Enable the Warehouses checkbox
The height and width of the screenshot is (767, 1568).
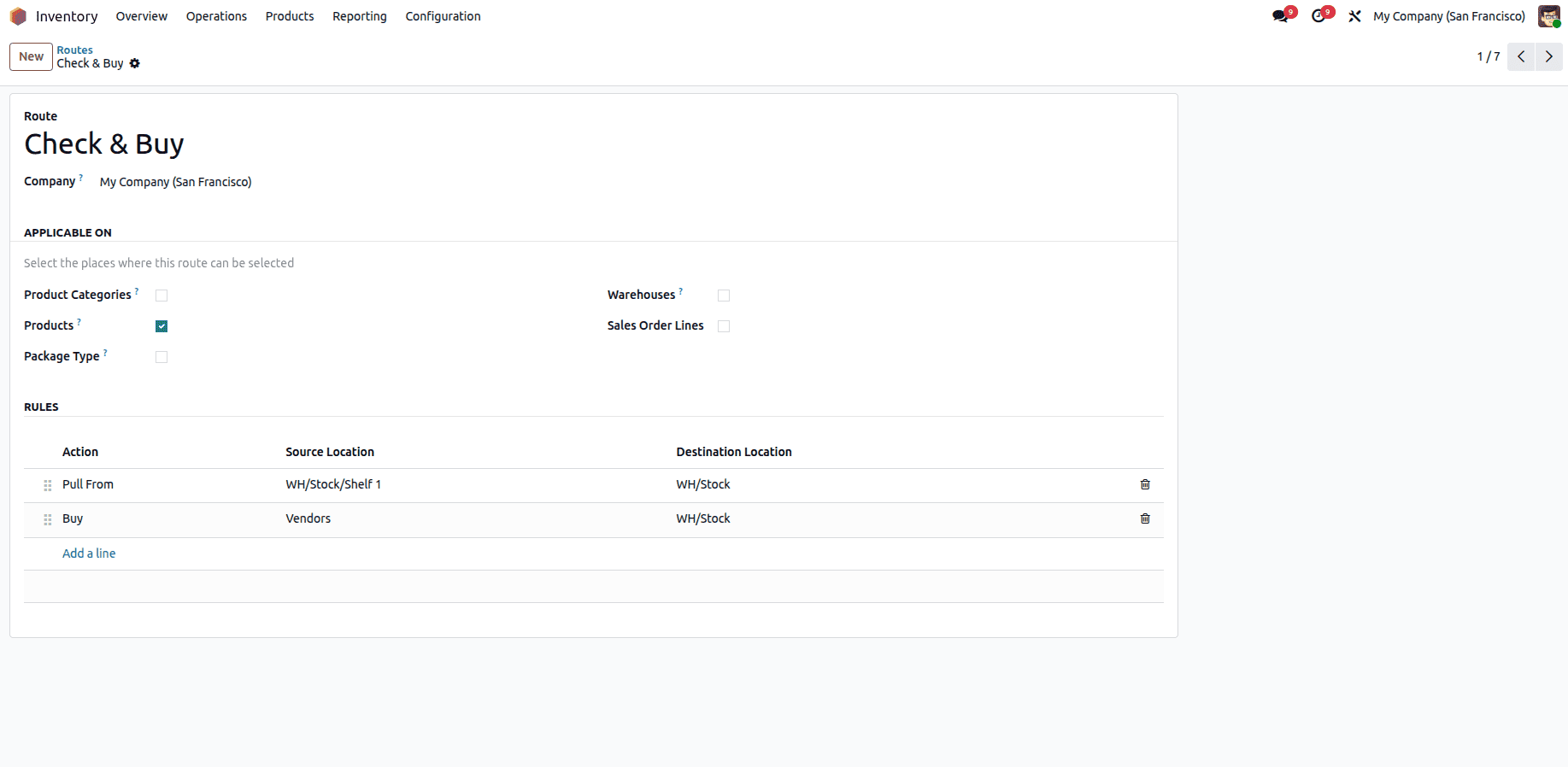724,296
